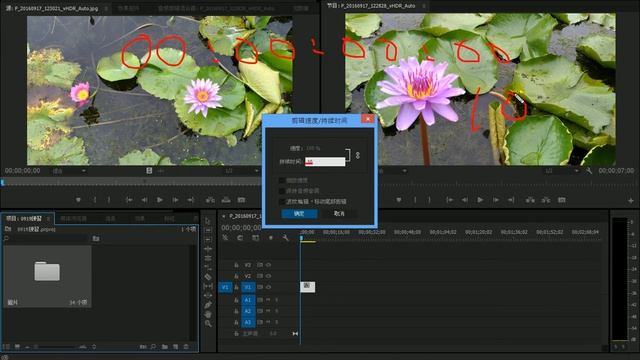Screen dimensions: 640x360
Task: Click the Find magnifier in project panel footer
Action: coord(153,347)
